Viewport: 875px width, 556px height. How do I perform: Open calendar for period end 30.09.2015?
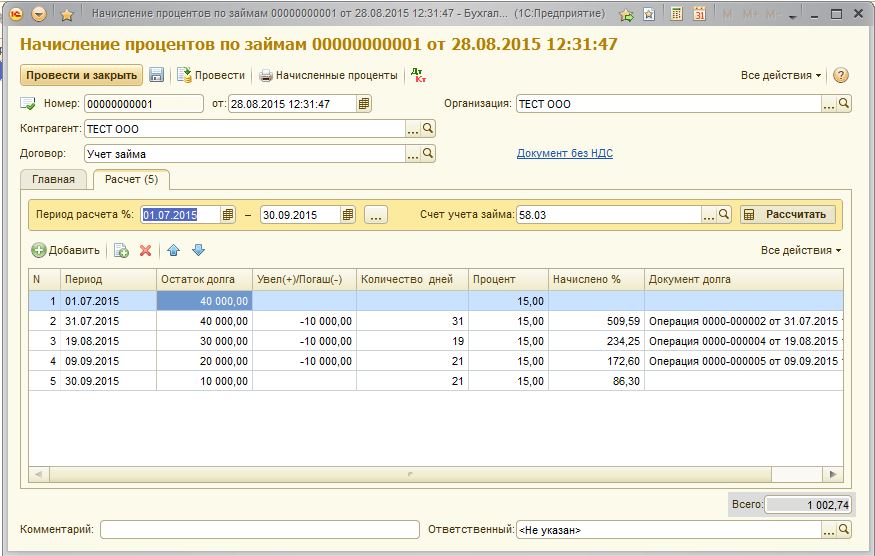tap(348, 214)
